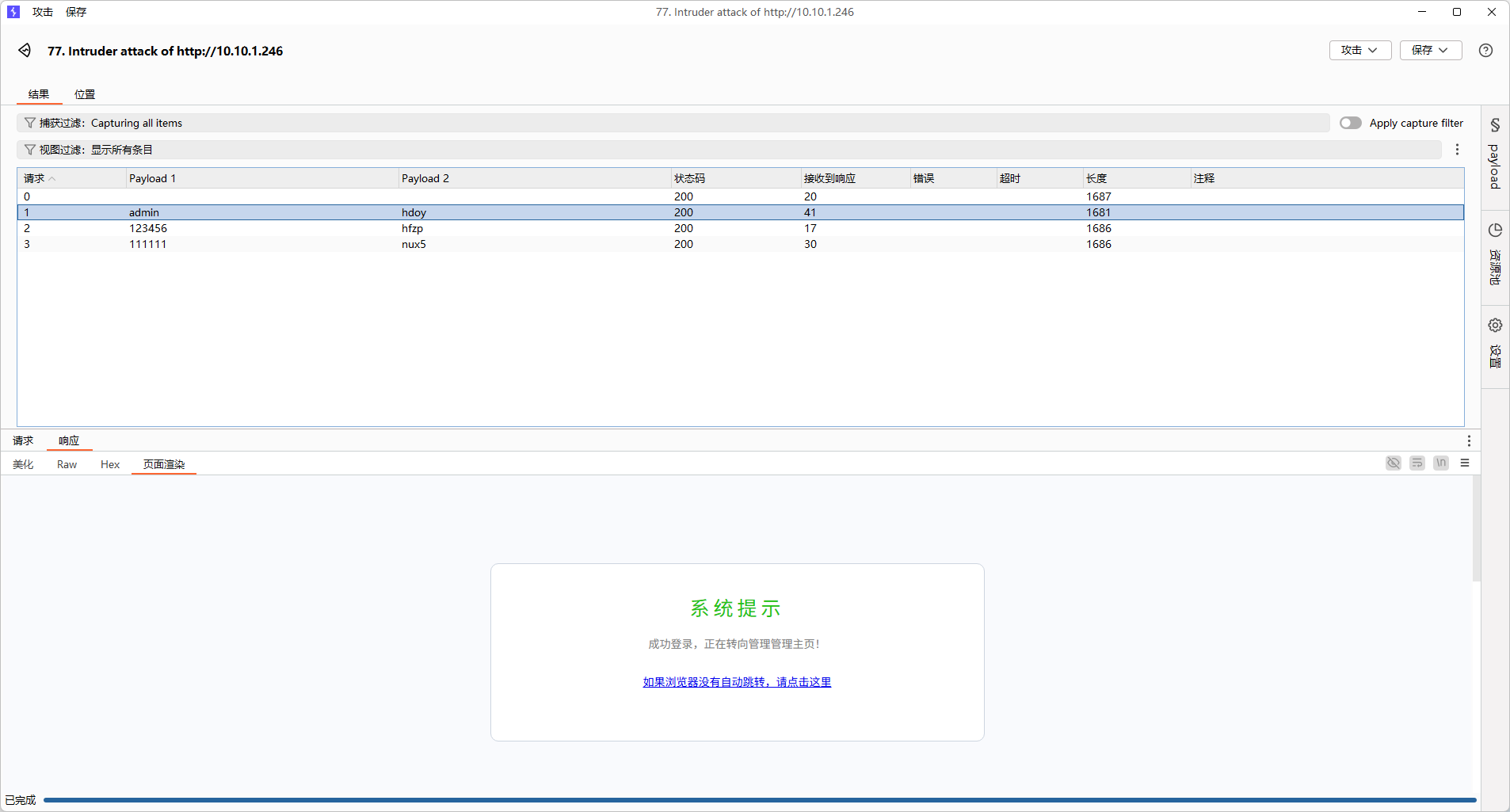Click the blue redirect hyperlink in rendered page
Image resolution: width=1510 pixels, height=812 pixels.
tap(737, 682)
